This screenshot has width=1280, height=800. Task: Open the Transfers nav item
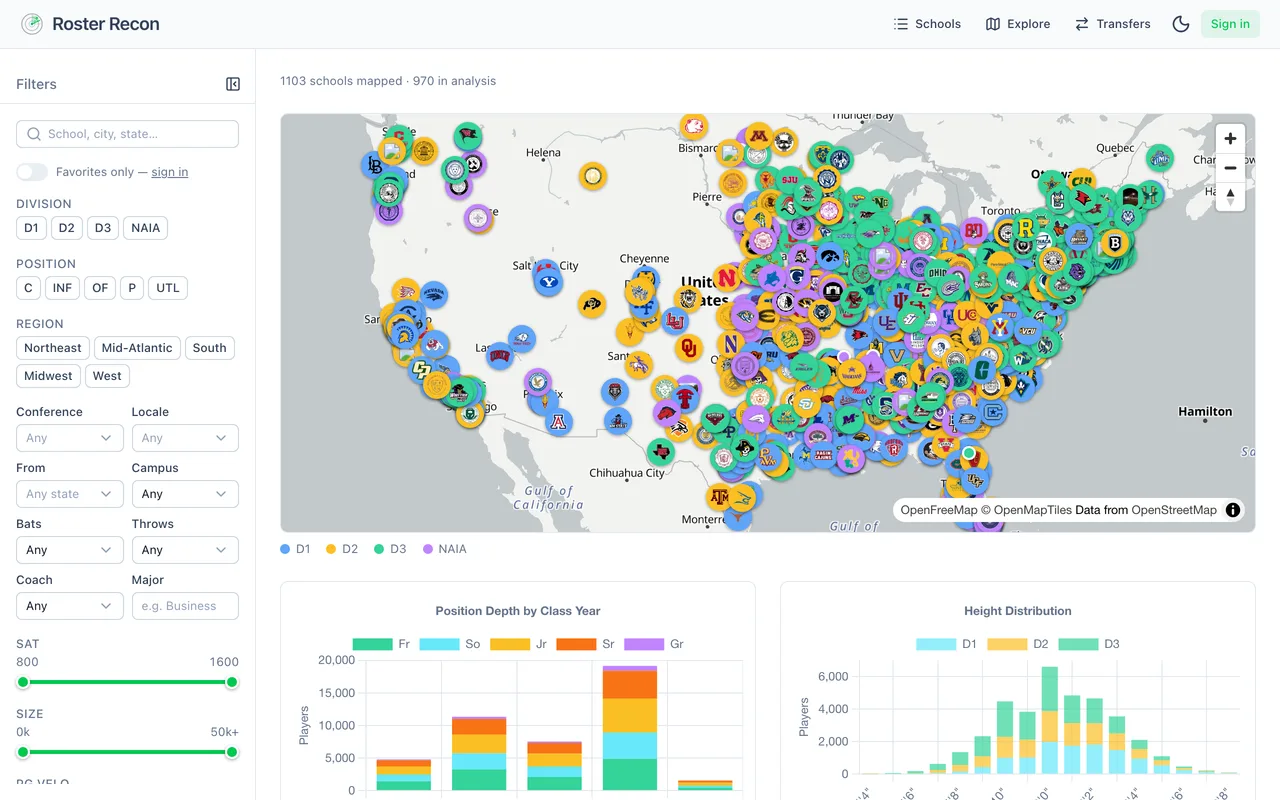(1113, 24)
